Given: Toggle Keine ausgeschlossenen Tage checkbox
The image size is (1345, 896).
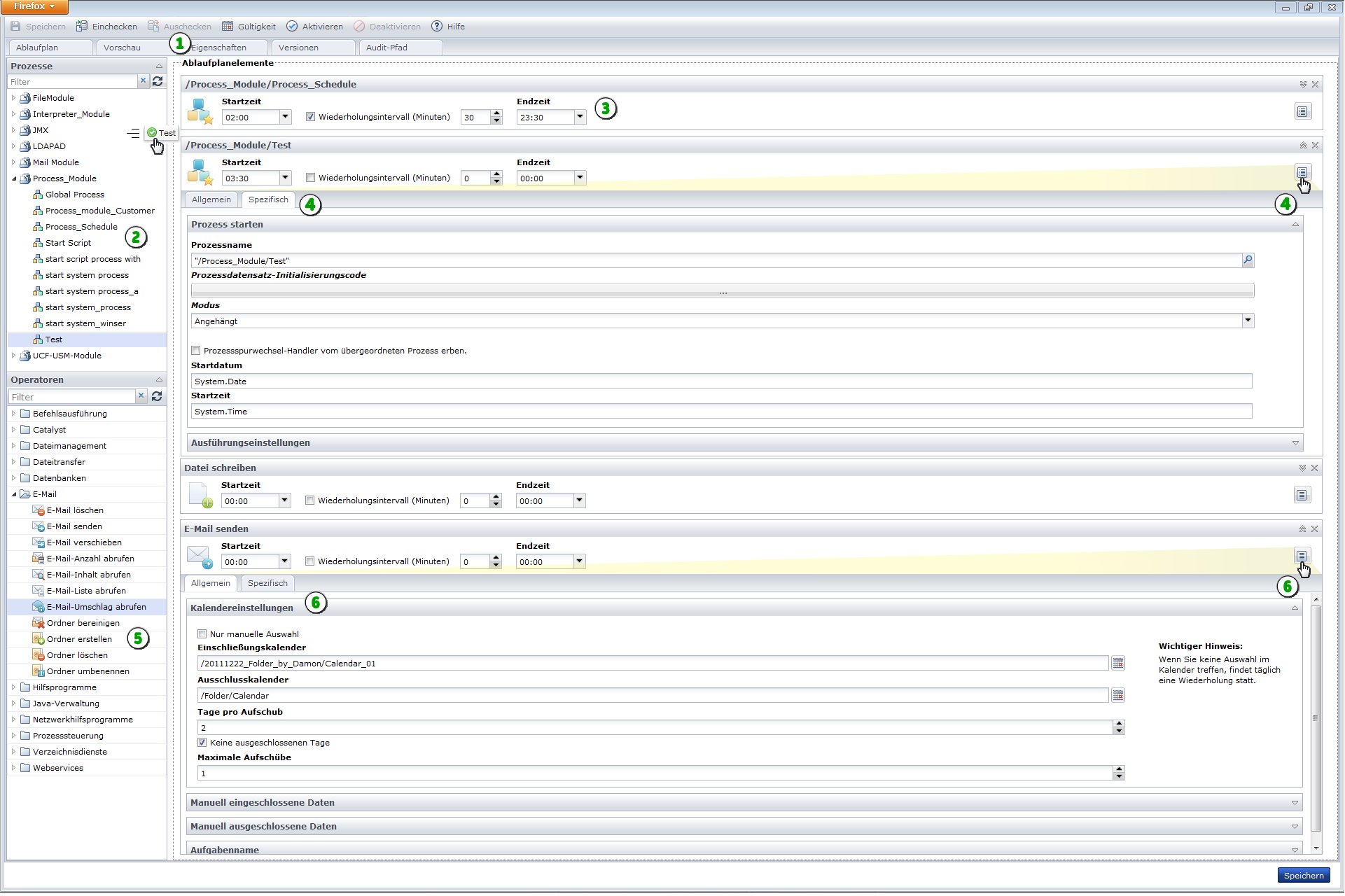Looking at the screenshot, I should click(202, 743).
